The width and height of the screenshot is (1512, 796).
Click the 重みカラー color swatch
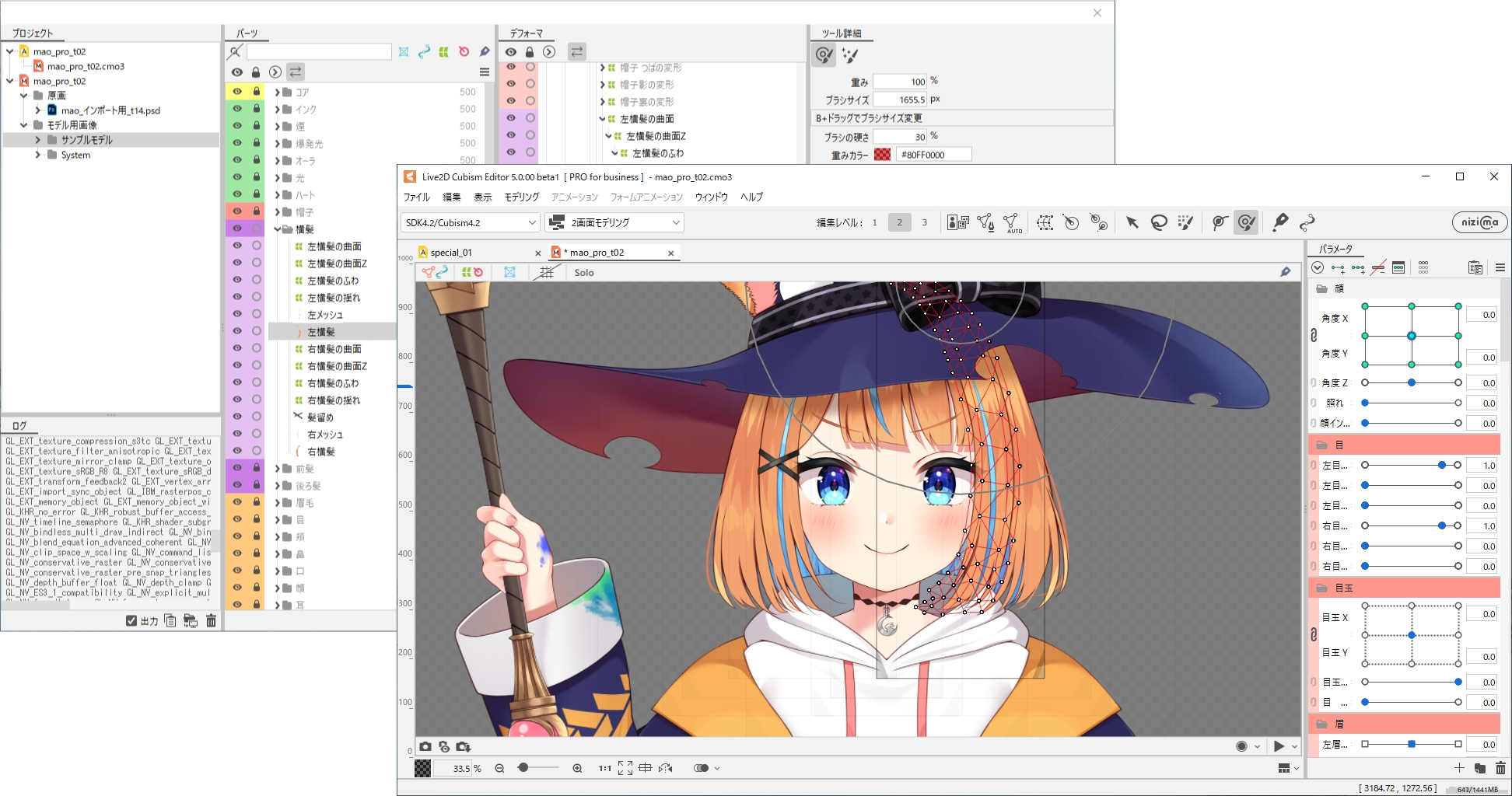point(883,154)
